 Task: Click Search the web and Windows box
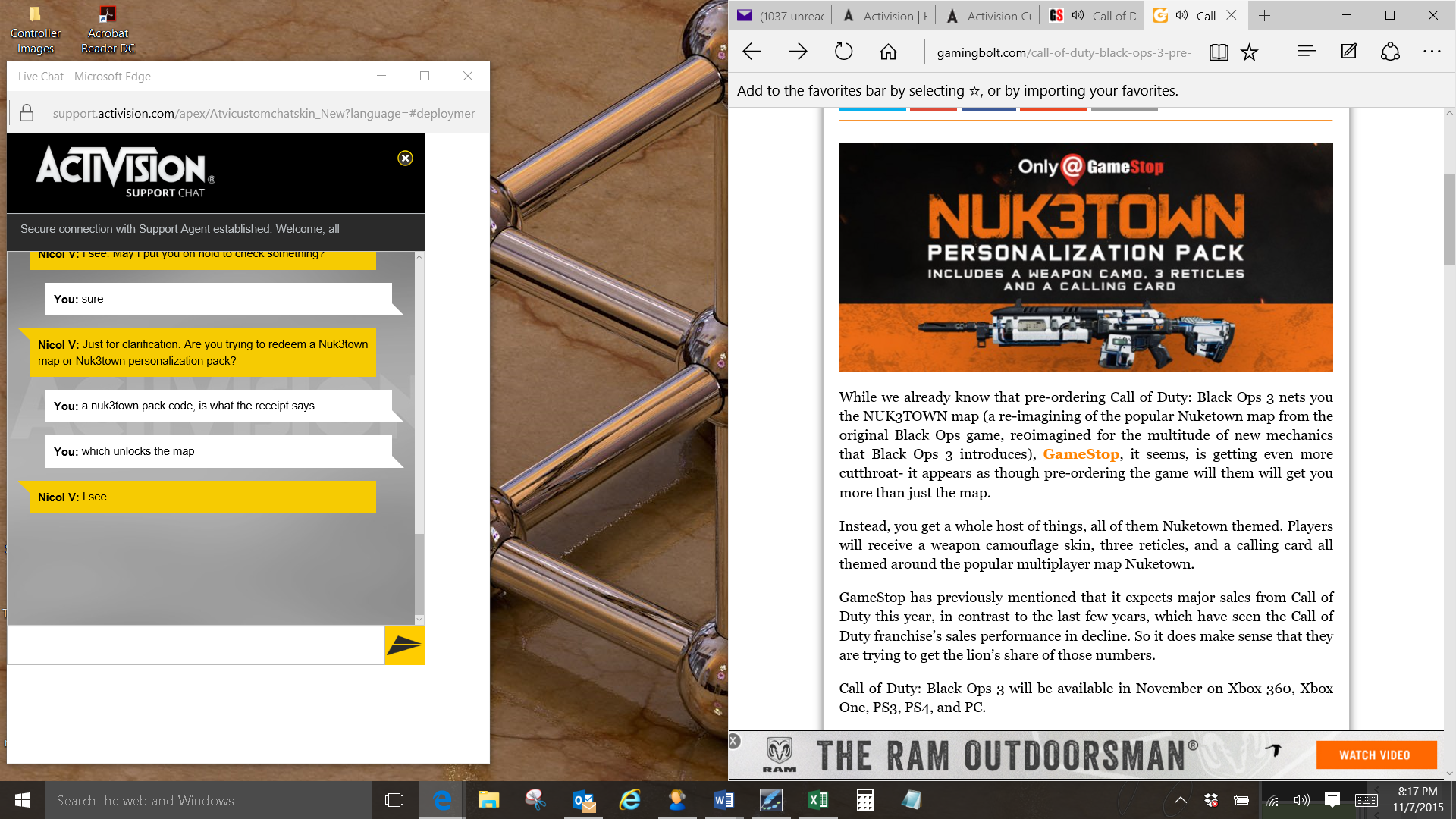pos(209,800)
